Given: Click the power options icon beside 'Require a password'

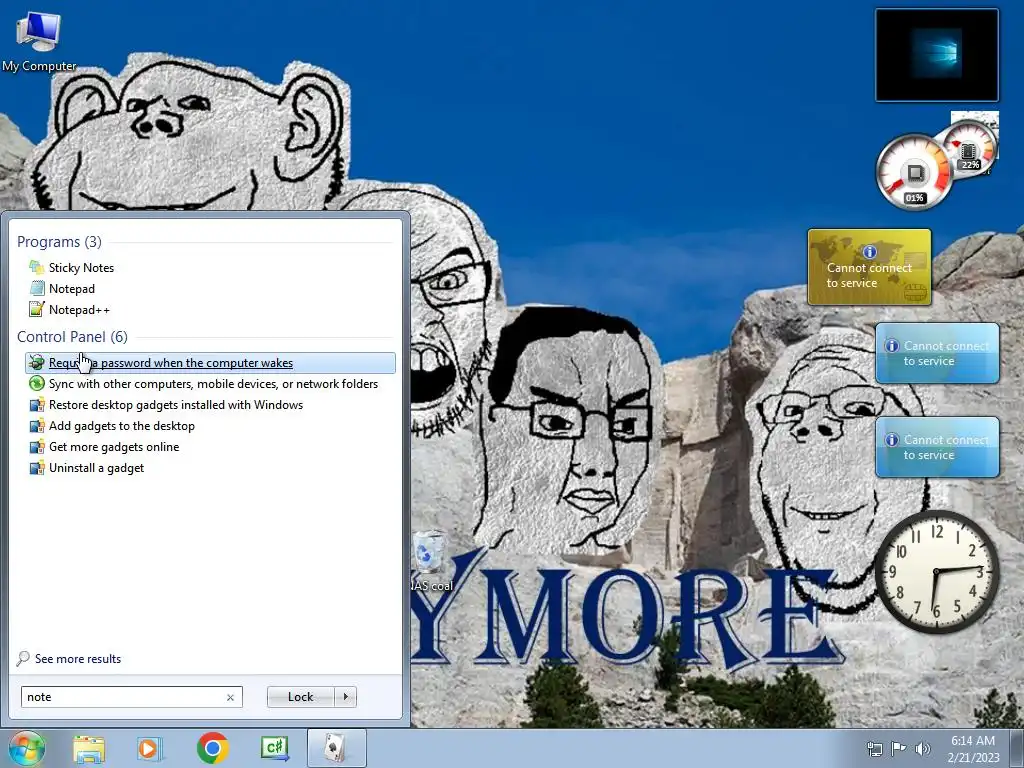Looking at the screenshot, I should [37, 363].
